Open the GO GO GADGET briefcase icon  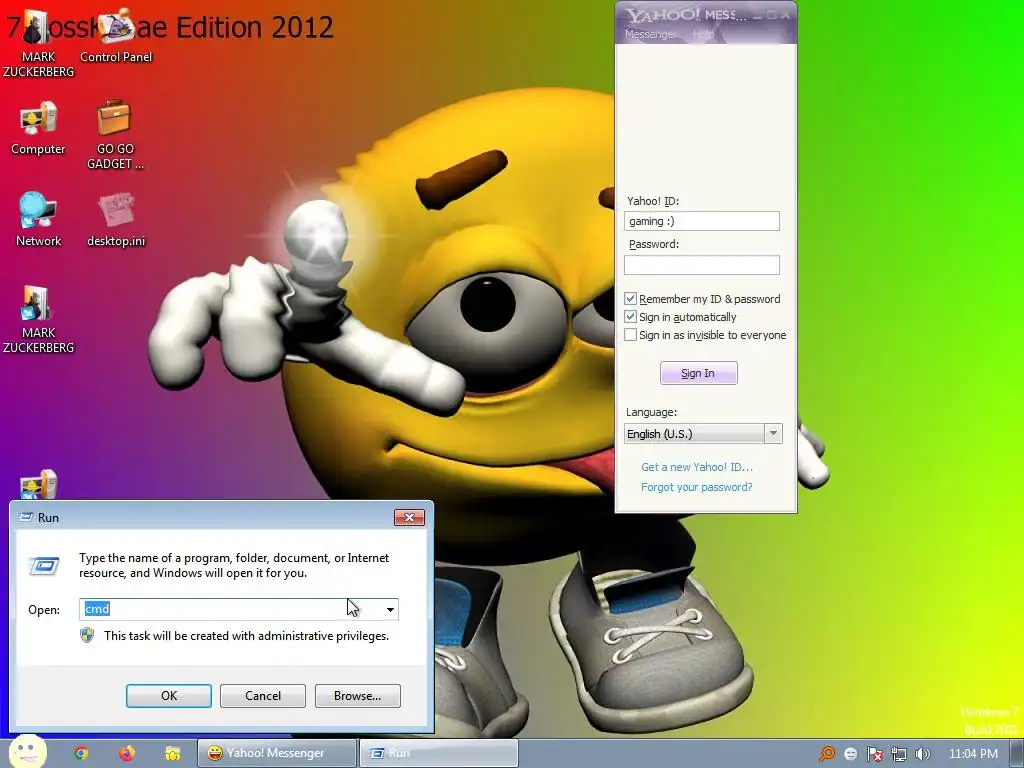click(115, 135)
